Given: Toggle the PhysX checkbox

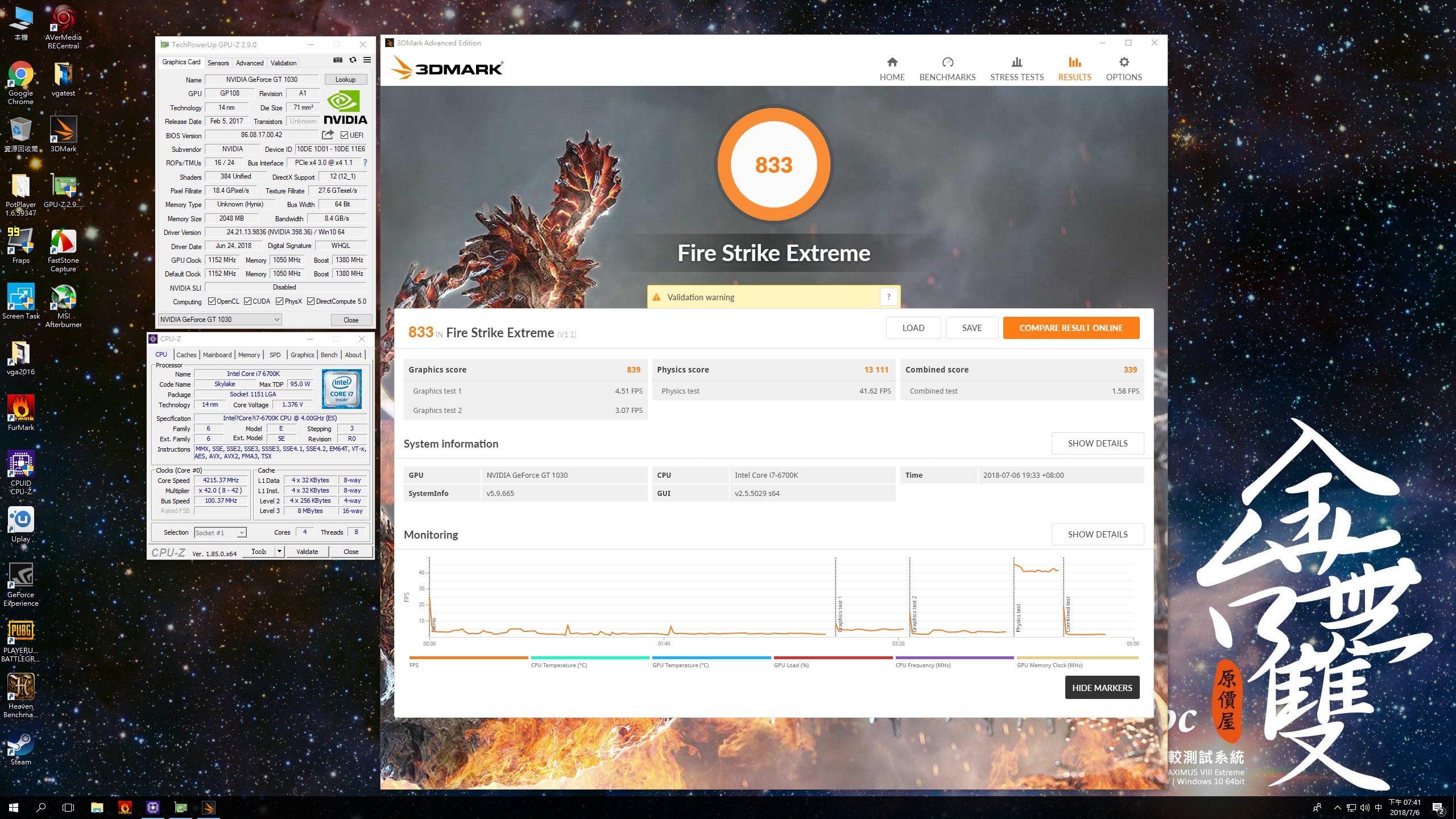Looking at the screenshot, I should click(x=279, y=301).
